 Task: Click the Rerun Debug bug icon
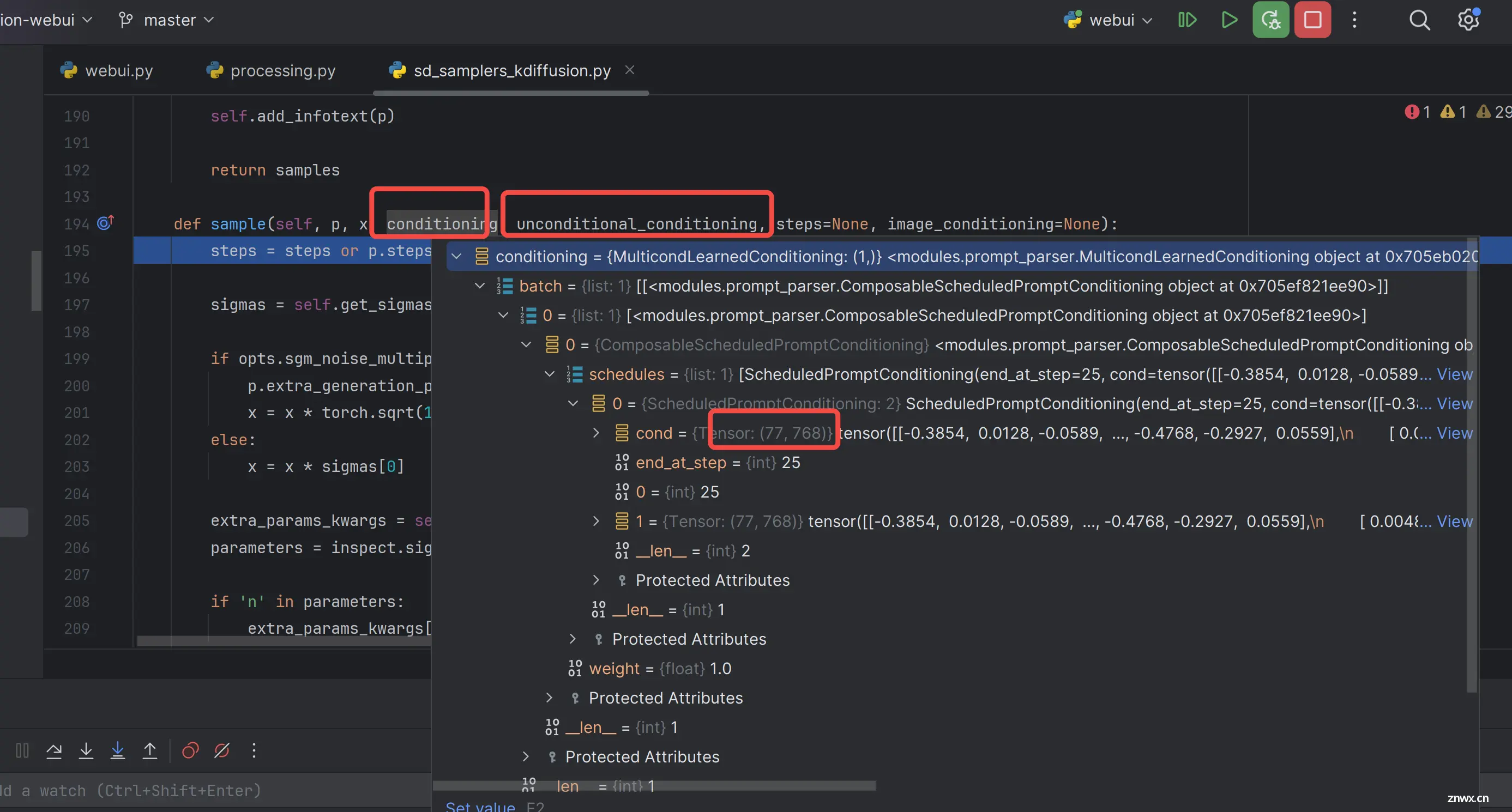(x=1271, y=20)
